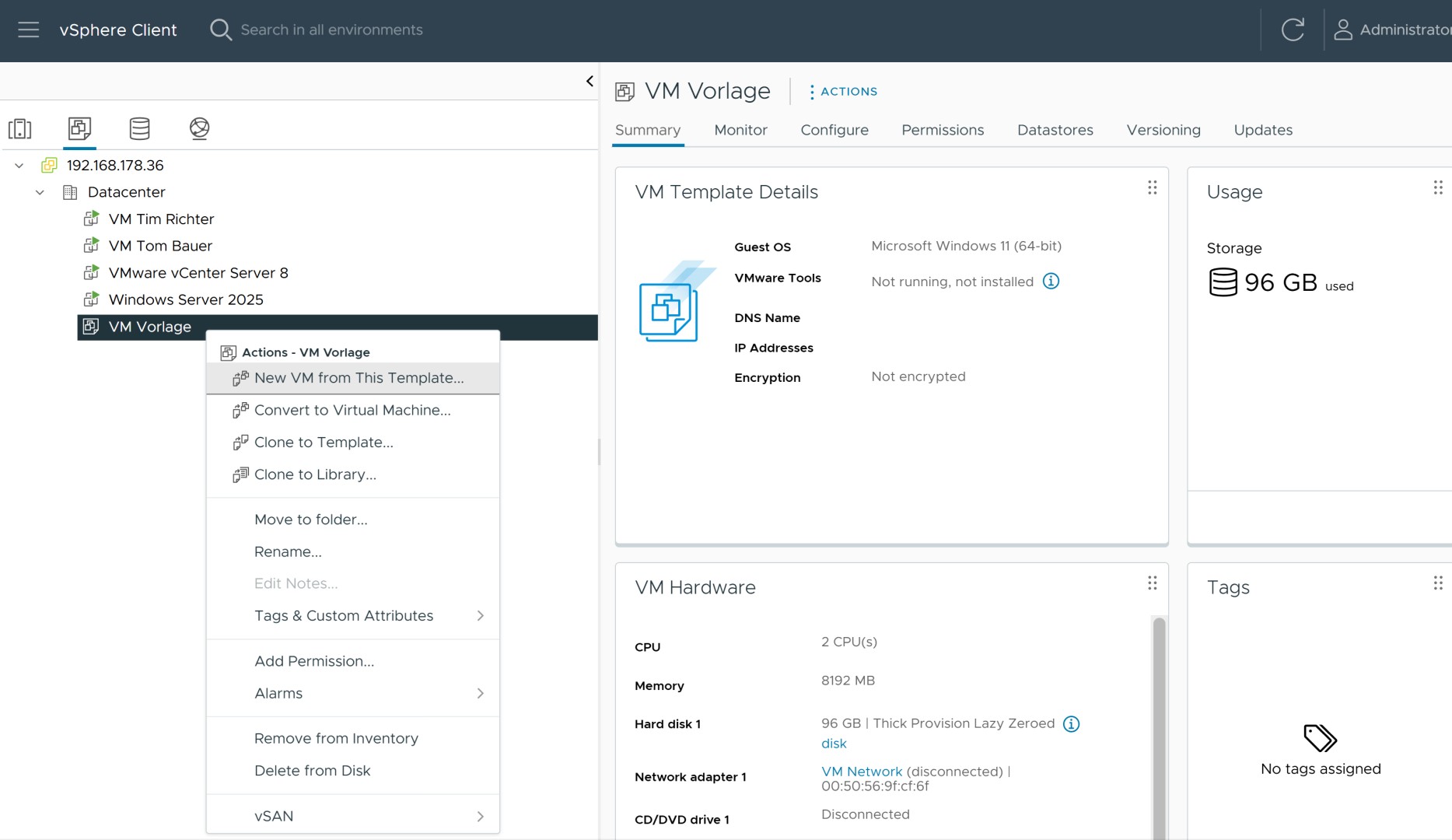Click the VM Tim Richter powered-on icon
This screenshot has width=1452, height=840.
click(x=91, y=219)
